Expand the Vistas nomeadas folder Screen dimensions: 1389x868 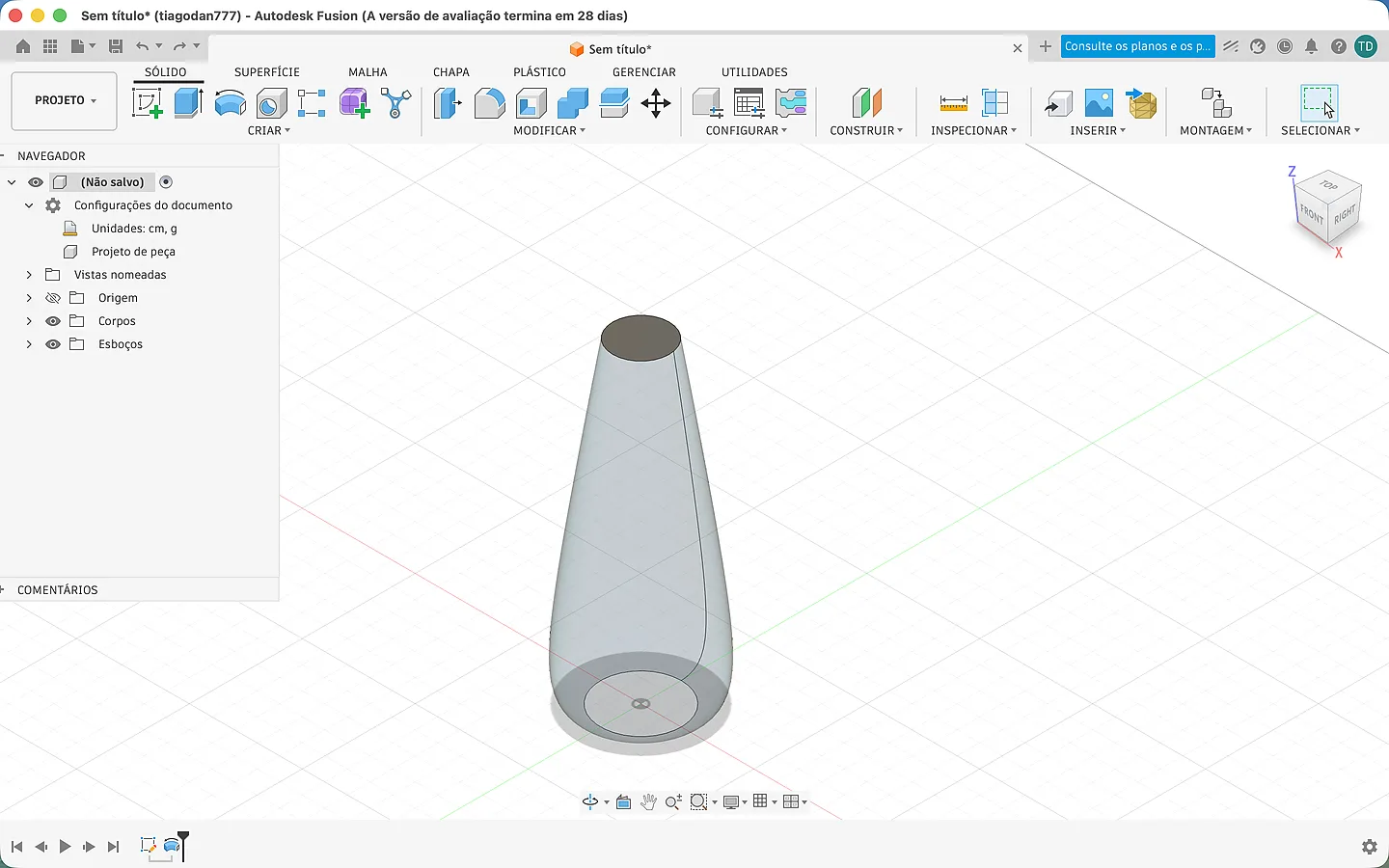(x=29, y=275)
